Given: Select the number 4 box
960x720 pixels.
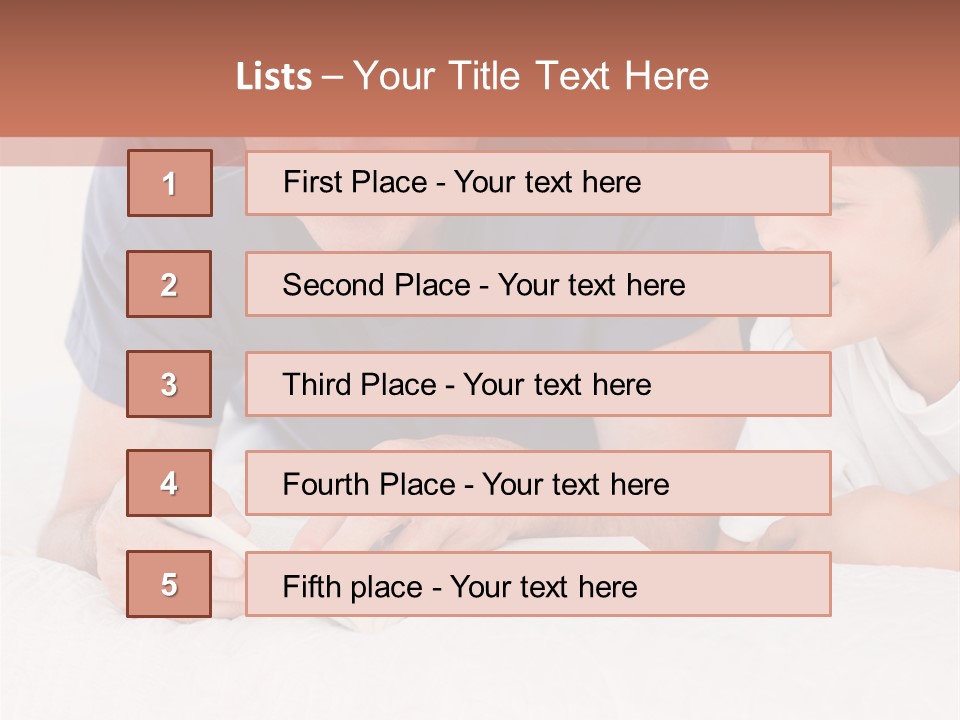Looking at the screenshot, I should (169, 483).
